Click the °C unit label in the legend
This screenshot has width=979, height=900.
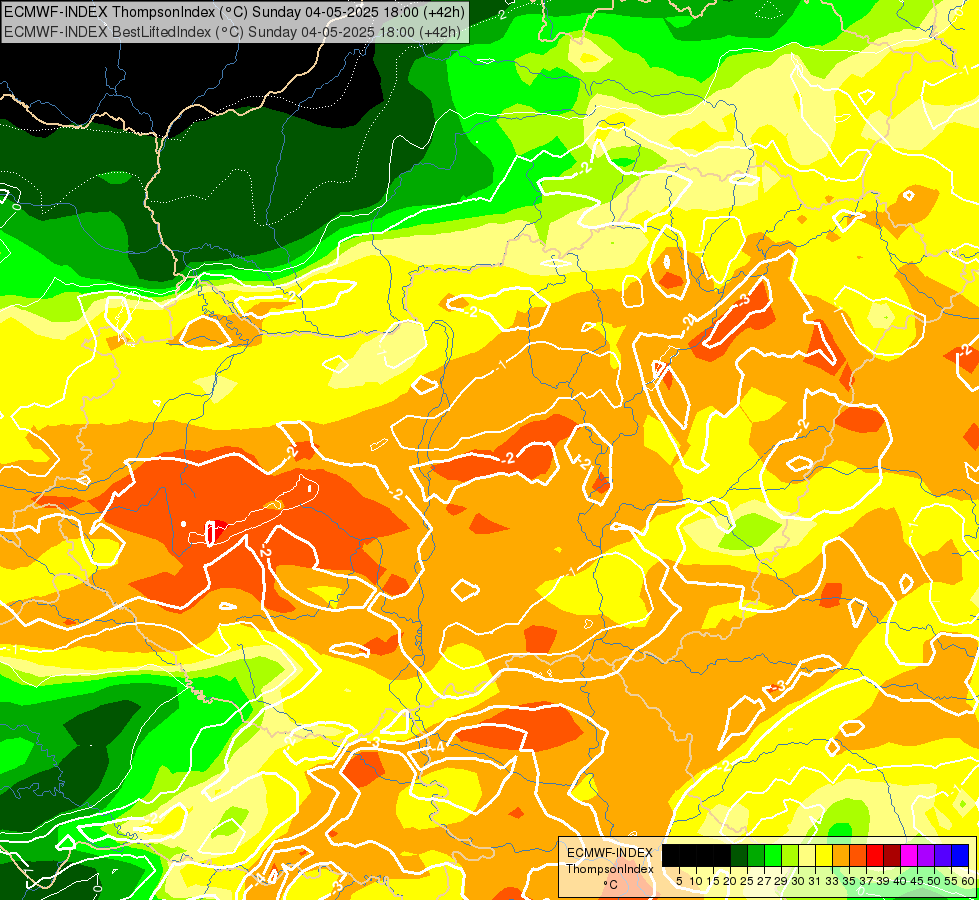(611, 884)
